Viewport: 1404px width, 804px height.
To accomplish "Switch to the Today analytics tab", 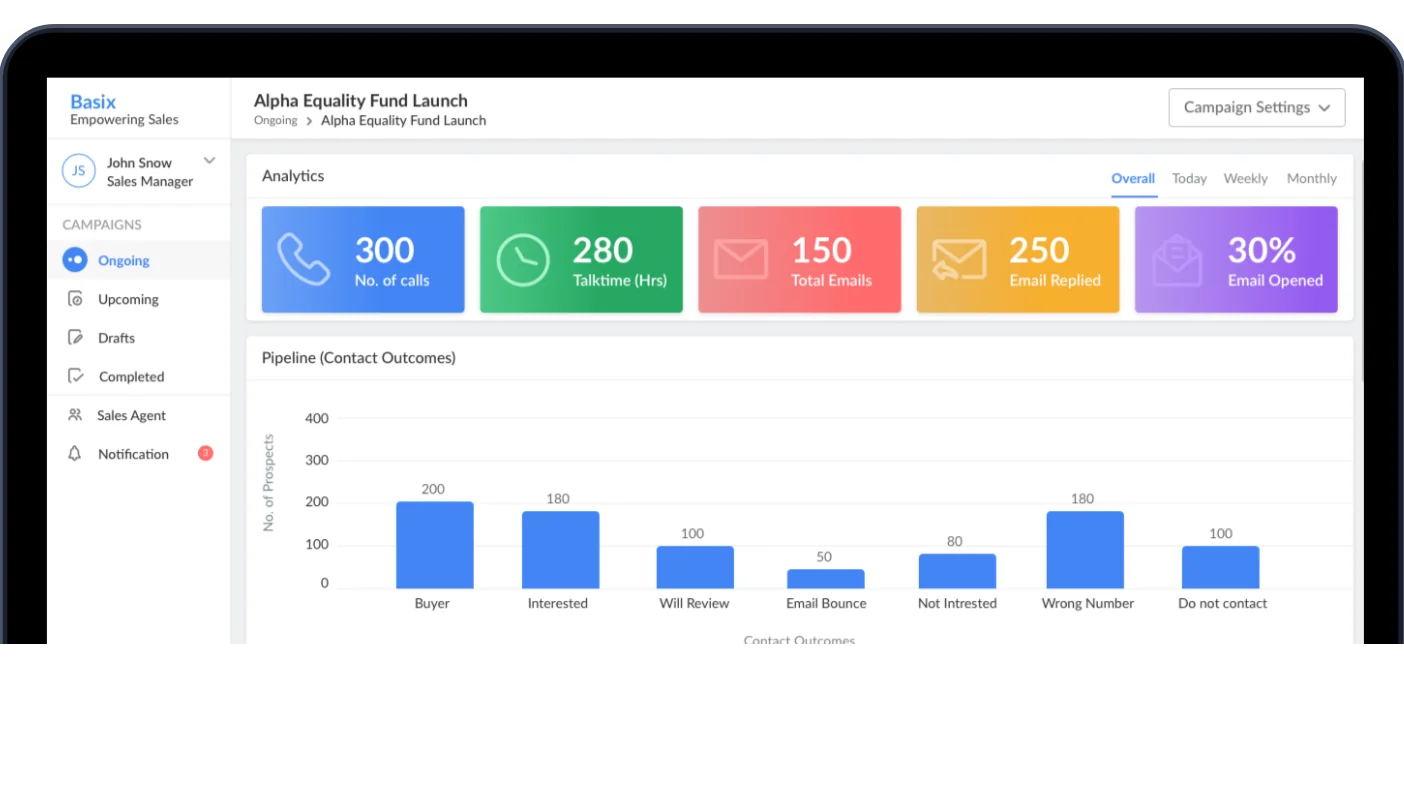I will [x=1189, y=179].
